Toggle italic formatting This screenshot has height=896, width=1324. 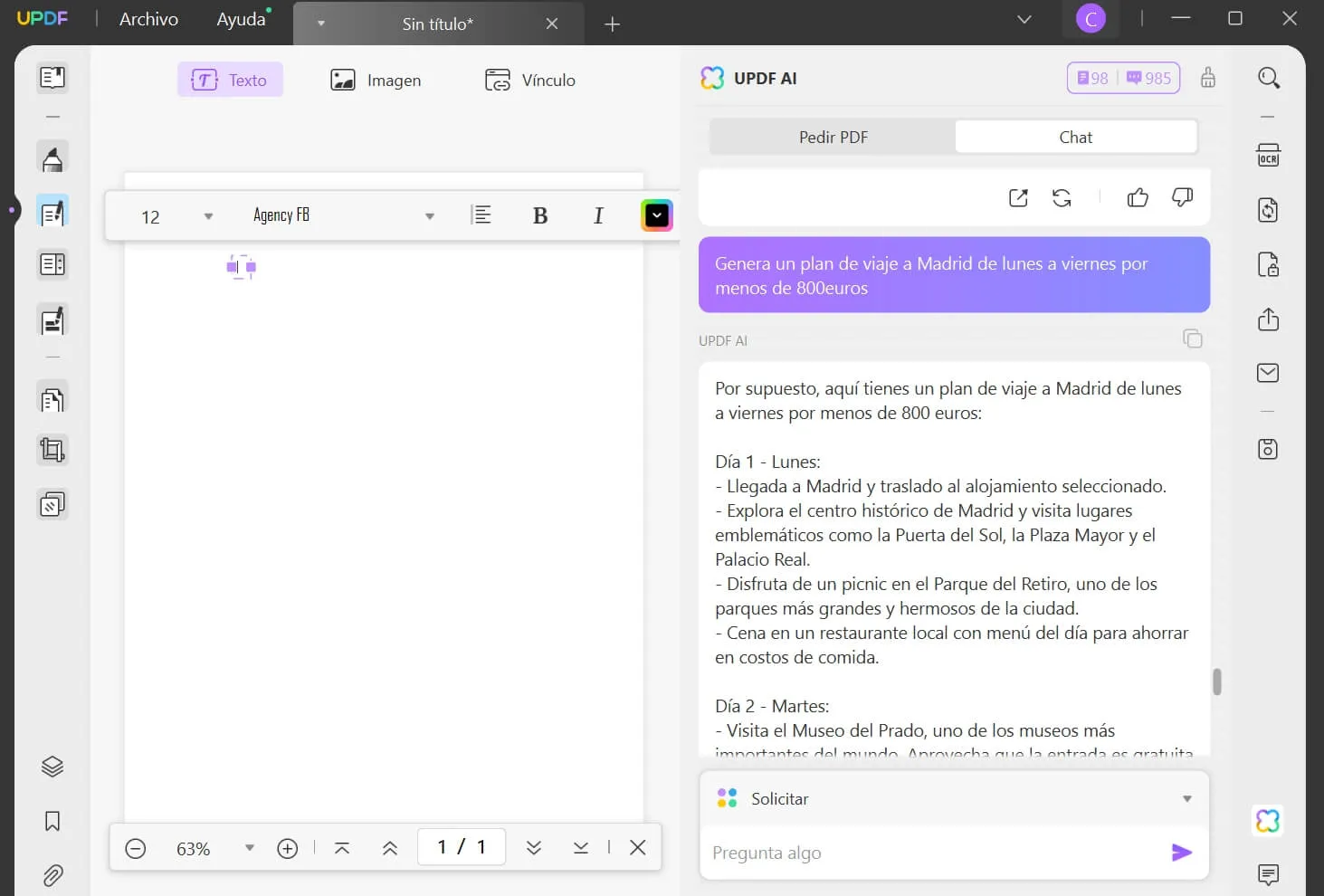click(x=598, y=215)
